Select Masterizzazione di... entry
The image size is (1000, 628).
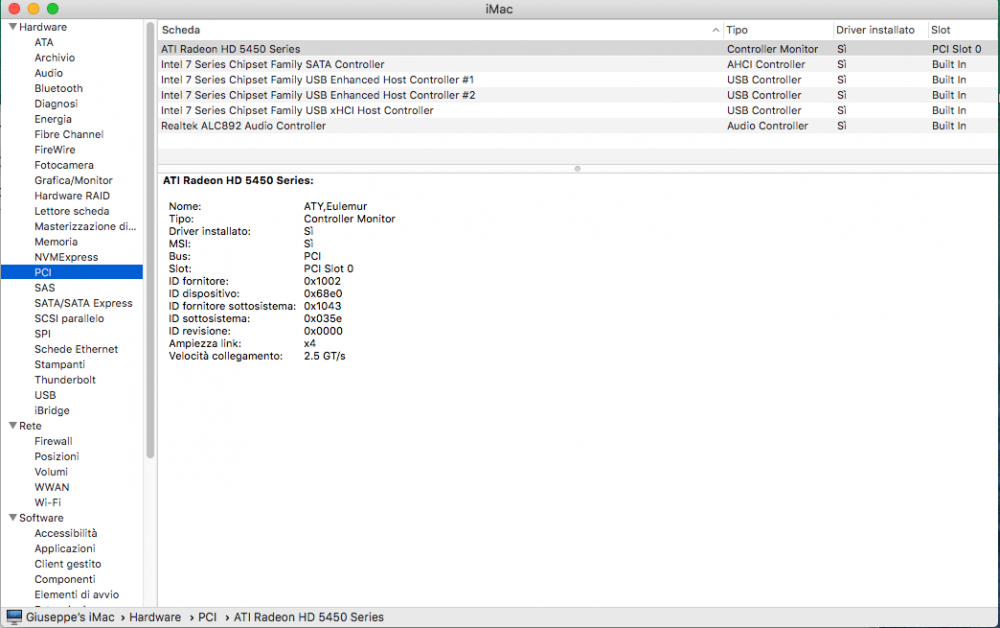point(85,226)
